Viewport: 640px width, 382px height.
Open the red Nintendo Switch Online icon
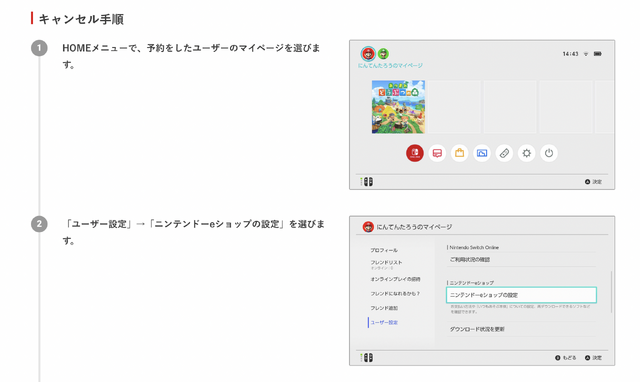coord(415,153)
